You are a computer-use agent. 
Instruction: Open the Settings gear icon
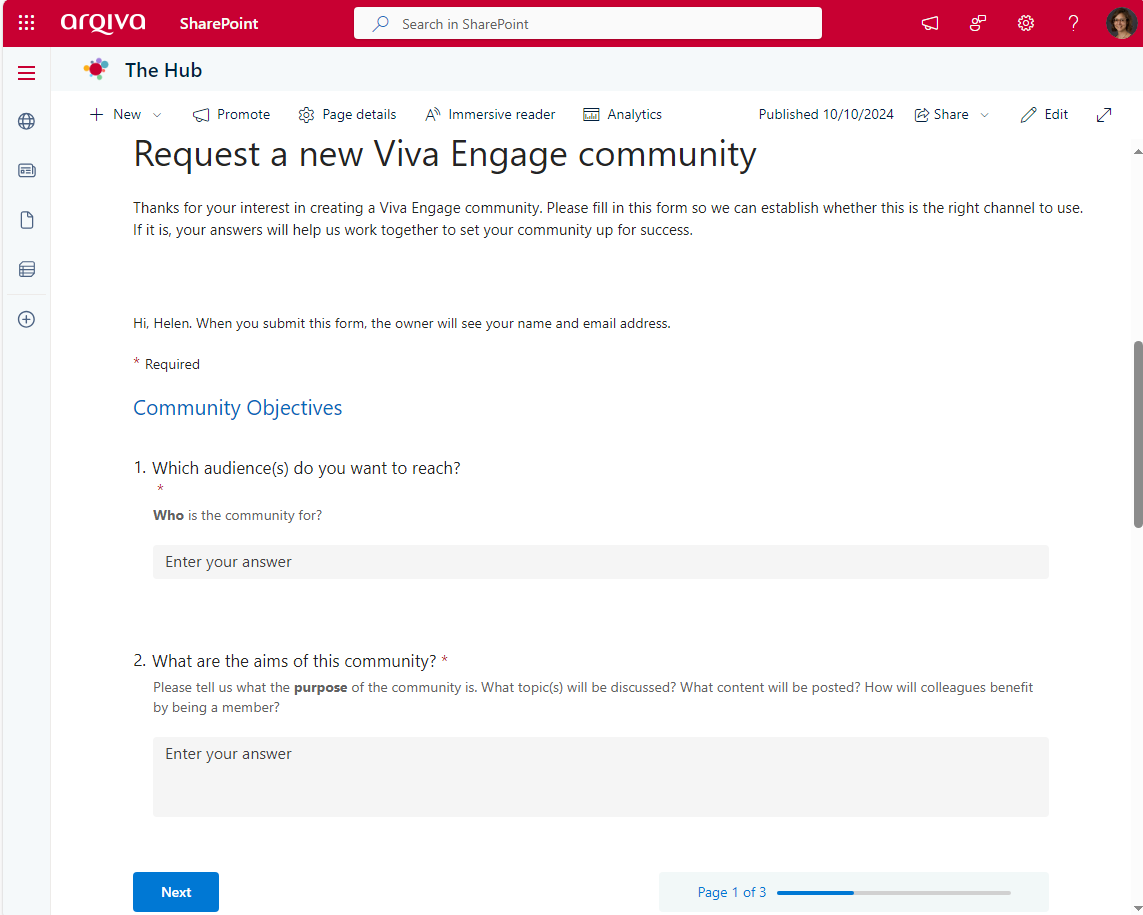pyautogui.click(x=1026, y=23)
